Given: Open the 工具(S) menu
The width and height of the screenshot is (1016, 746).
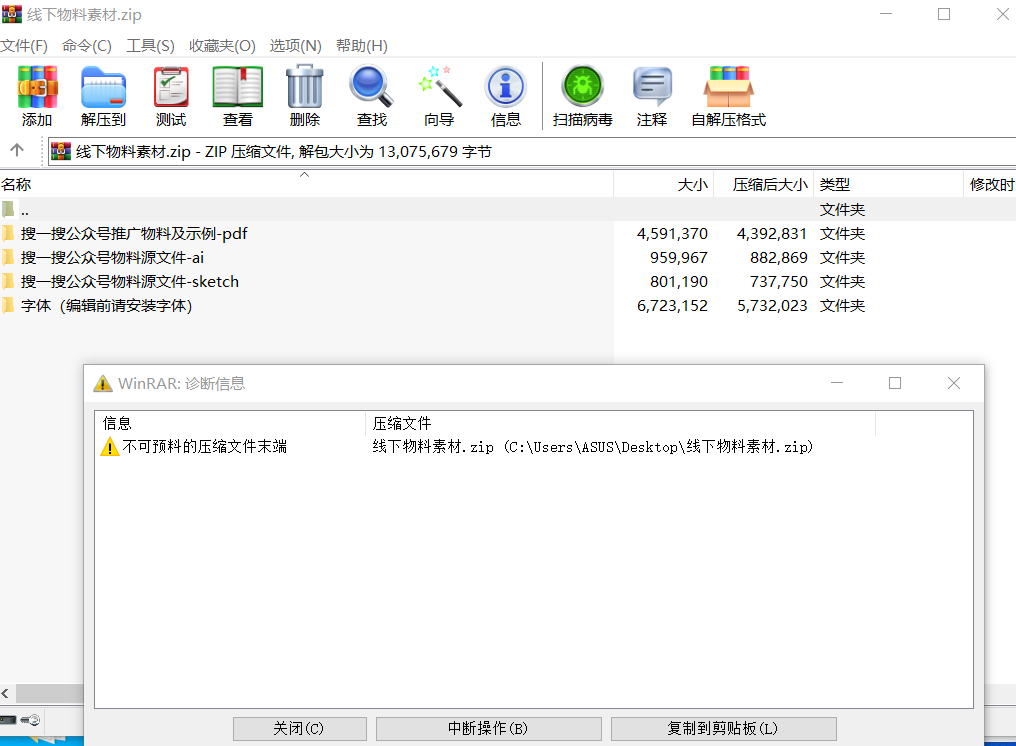Looking at the screenshot, I should (150, 45).
